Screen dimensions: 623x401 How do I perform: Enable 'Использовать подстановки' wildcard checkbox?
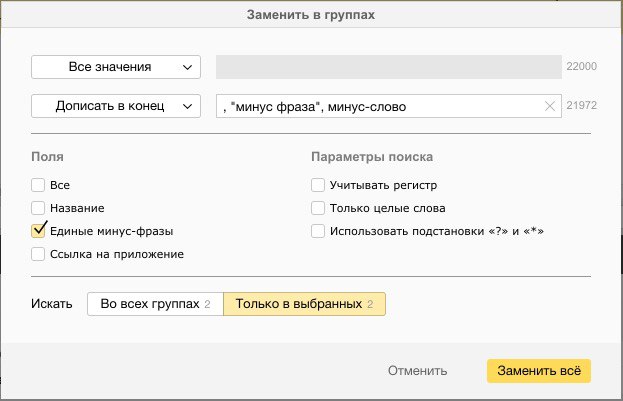coord(318,231)
